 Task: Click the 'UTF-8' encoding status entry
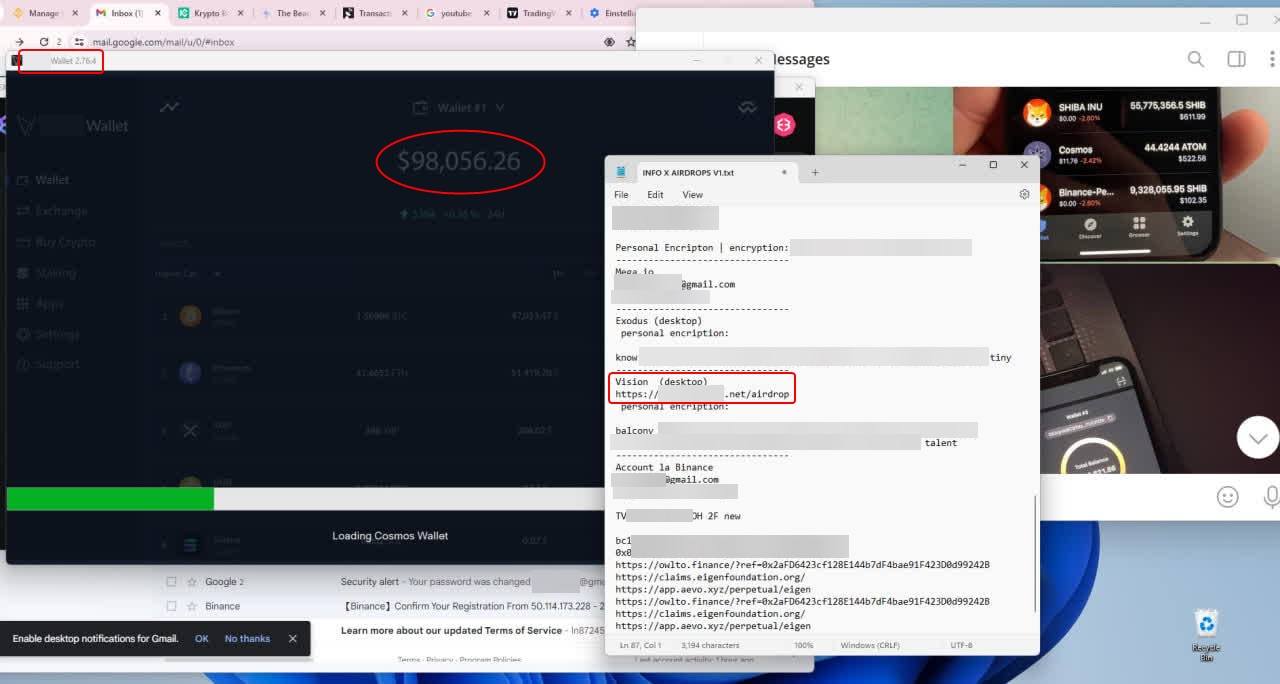point(960,646)
